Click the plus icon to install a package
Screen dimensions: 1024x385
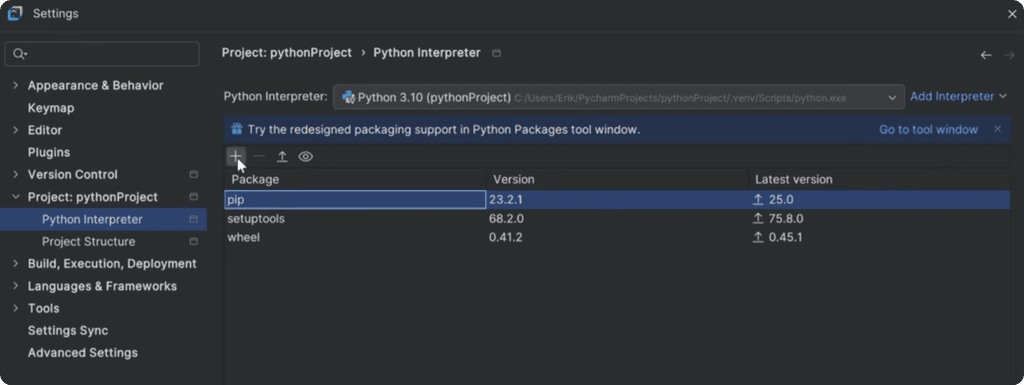point(236,157)
